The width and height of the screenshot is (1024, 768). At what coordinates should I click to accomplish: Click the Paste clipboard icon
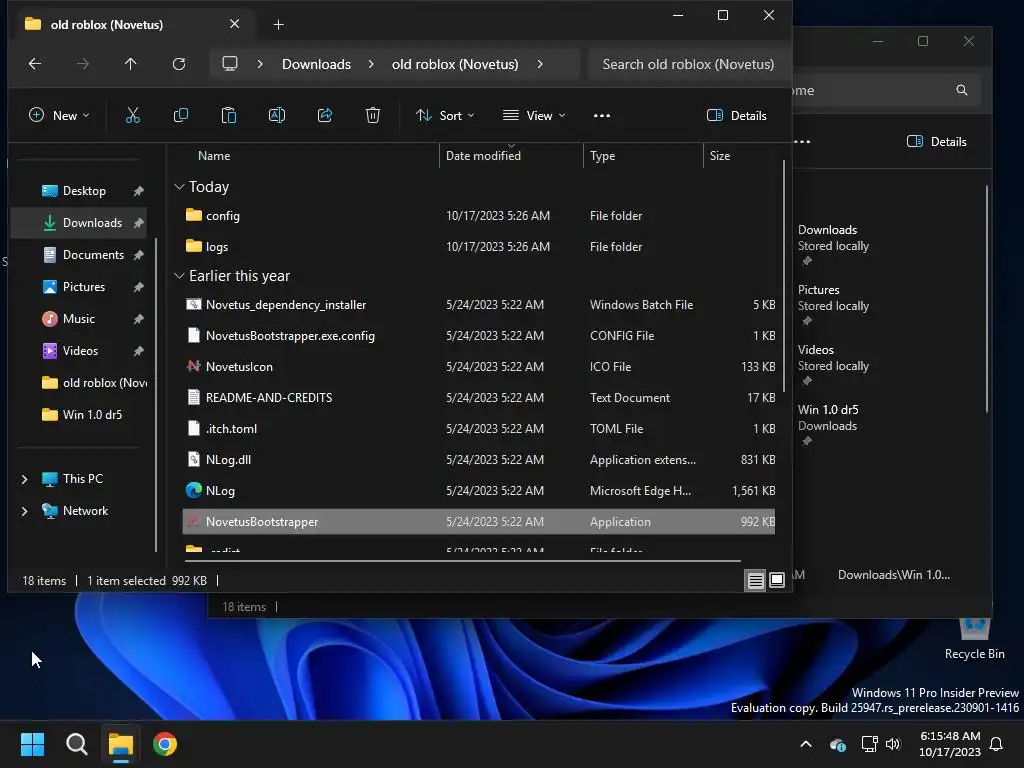(x=229, y=116)
